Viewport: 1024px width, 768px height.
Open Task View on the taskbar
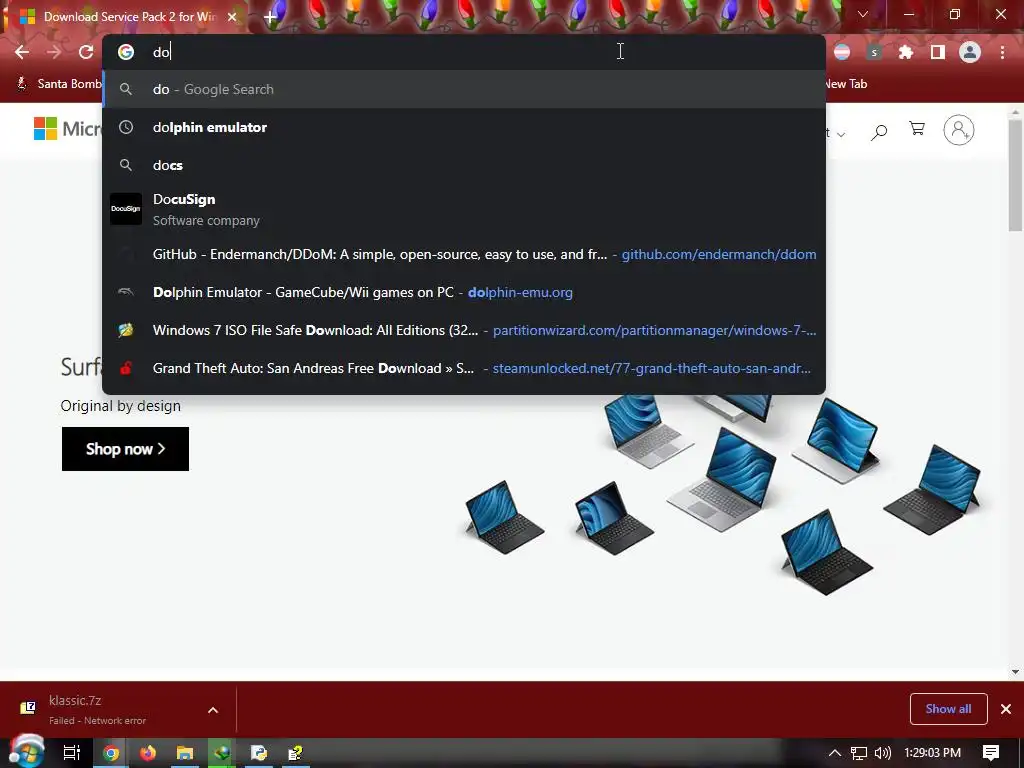click(72, 753)
